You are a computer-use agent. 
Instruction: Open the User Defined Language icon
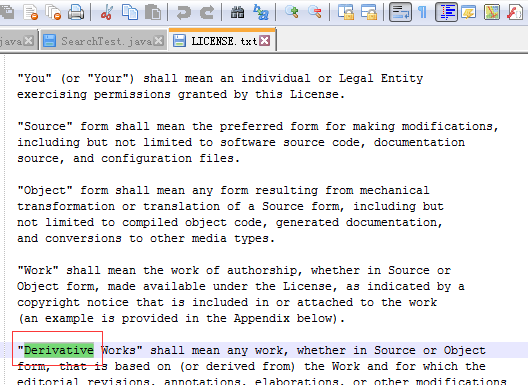(469, 12)
